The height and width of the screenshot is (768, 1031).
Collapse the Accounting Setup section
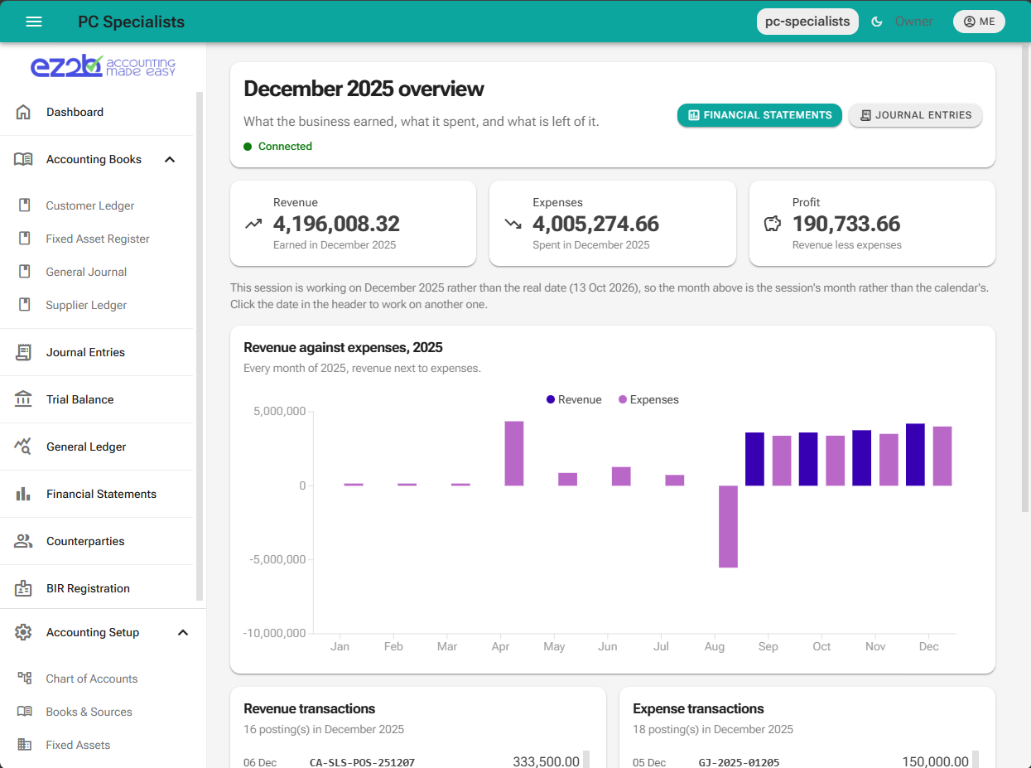(183, 633)
